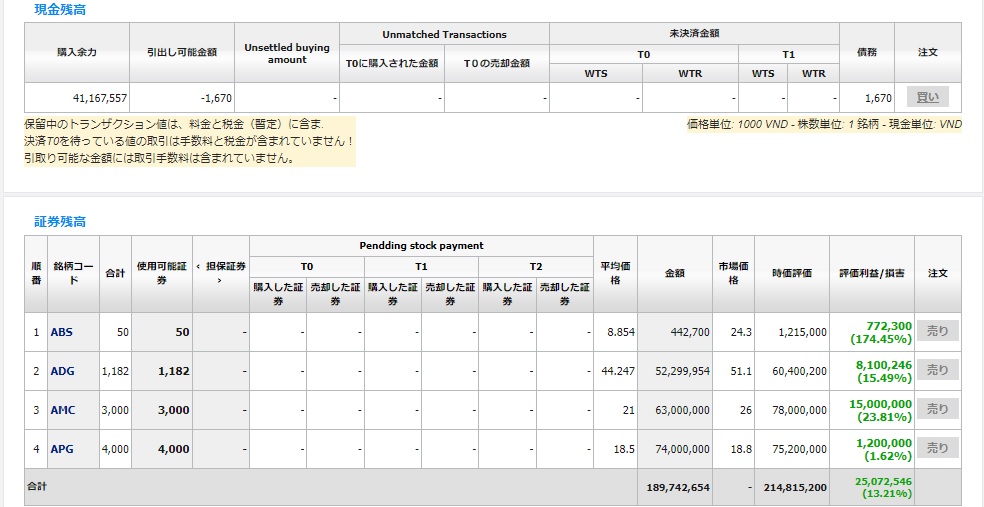The height and width of the screenshot is (507, 984).
Task: Open the ABS stock code link
Action: (x=62, y=332)
